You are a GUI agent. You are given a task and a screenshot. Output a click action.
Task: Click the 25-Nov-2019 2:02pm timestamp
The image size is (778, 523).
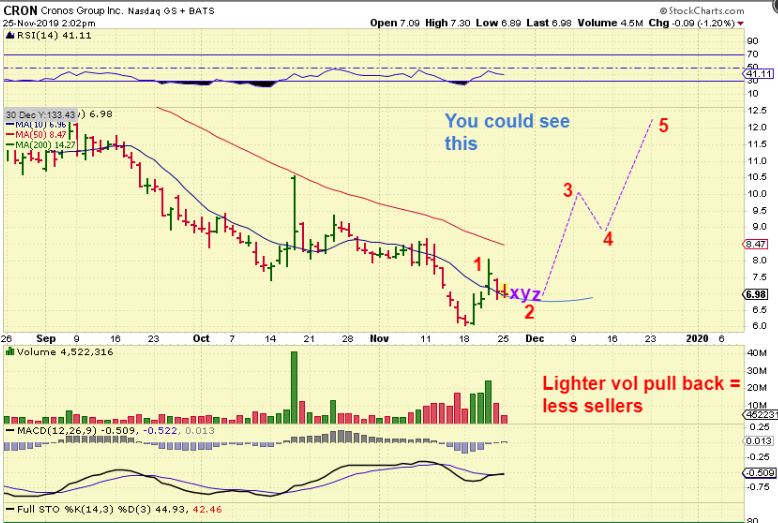(x=49, y=23)
